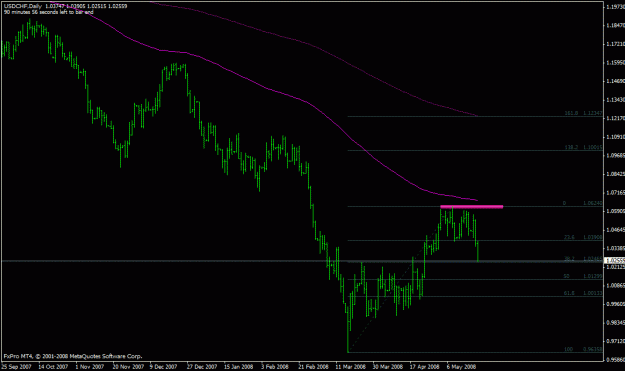Click the '90 minutes 56 seconds left' text
Viewport: 625px width, 371px height.
pyautogui.click(x=48, y=12)
